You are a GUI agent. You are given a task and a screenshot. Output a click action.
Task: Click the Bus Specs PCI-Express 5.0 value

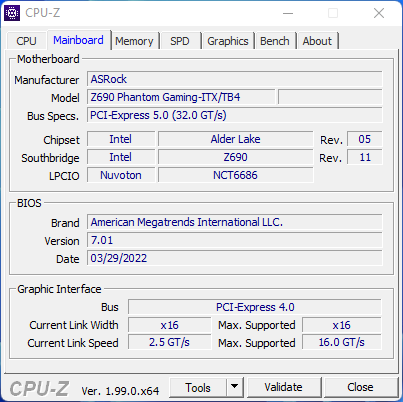(235, 115)
